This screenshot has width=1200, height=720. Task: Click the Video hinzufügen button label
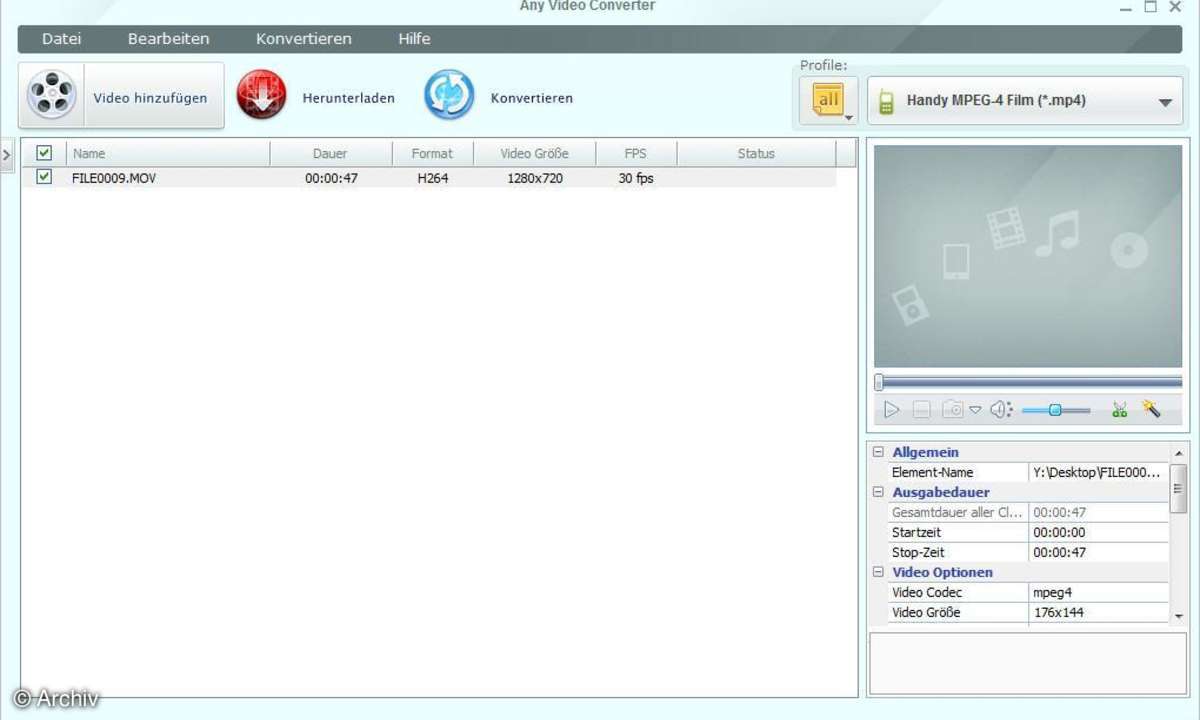[x=150, y=98]
